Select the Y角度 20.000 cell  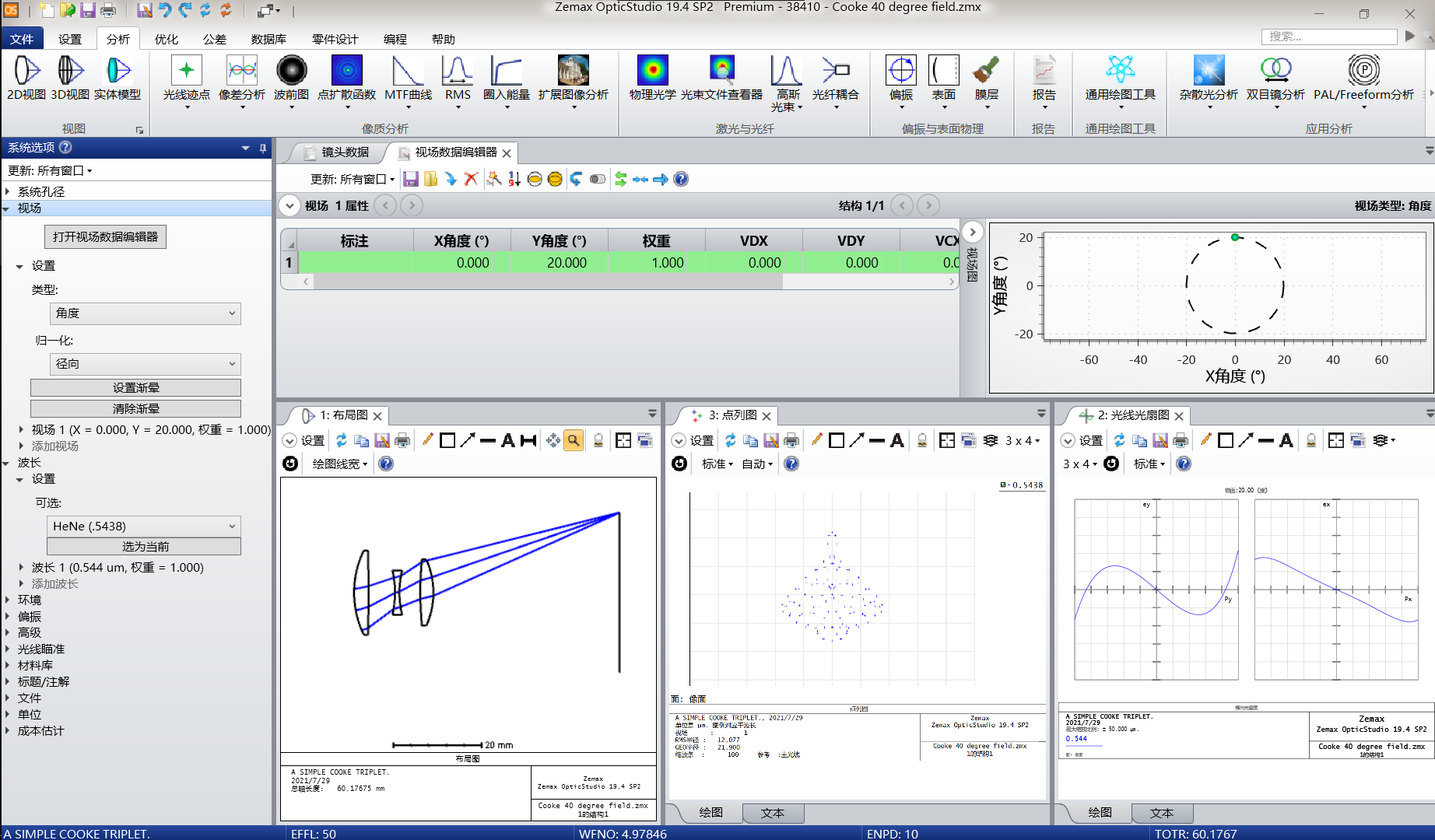(560, 263)
